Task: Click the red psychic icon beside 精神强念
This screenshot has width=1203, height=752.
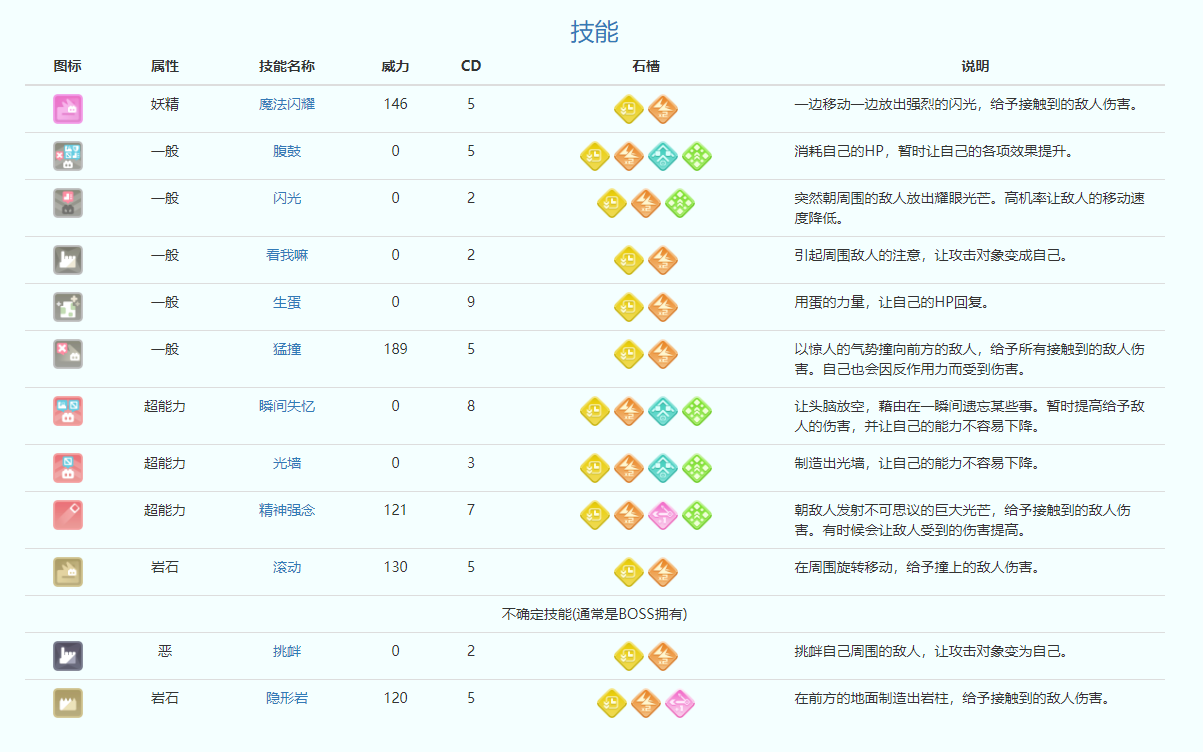Action: tap(67, 515)
